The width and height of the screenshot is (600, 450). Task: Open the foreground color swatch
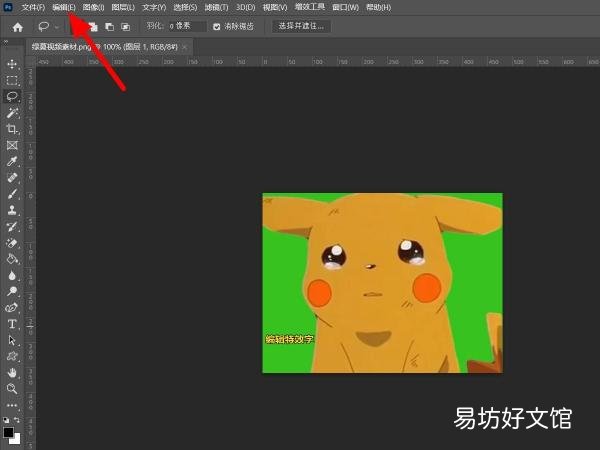[8, 432]
